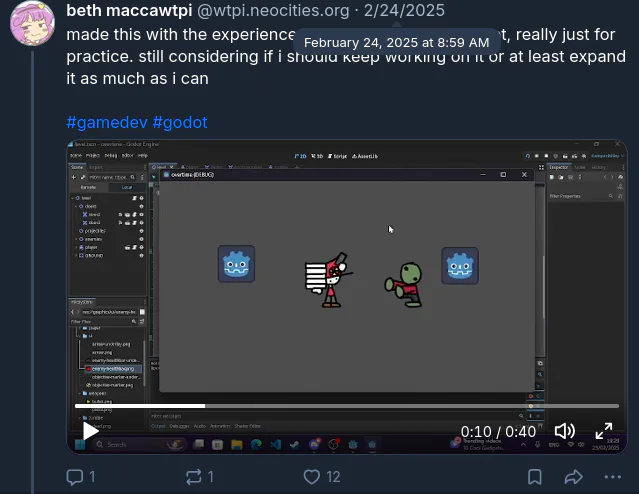This screenshot has height=494, width=639.
Task: Switch to the 3D workspace
Action: pyautogui.click(x=317, y=156)
